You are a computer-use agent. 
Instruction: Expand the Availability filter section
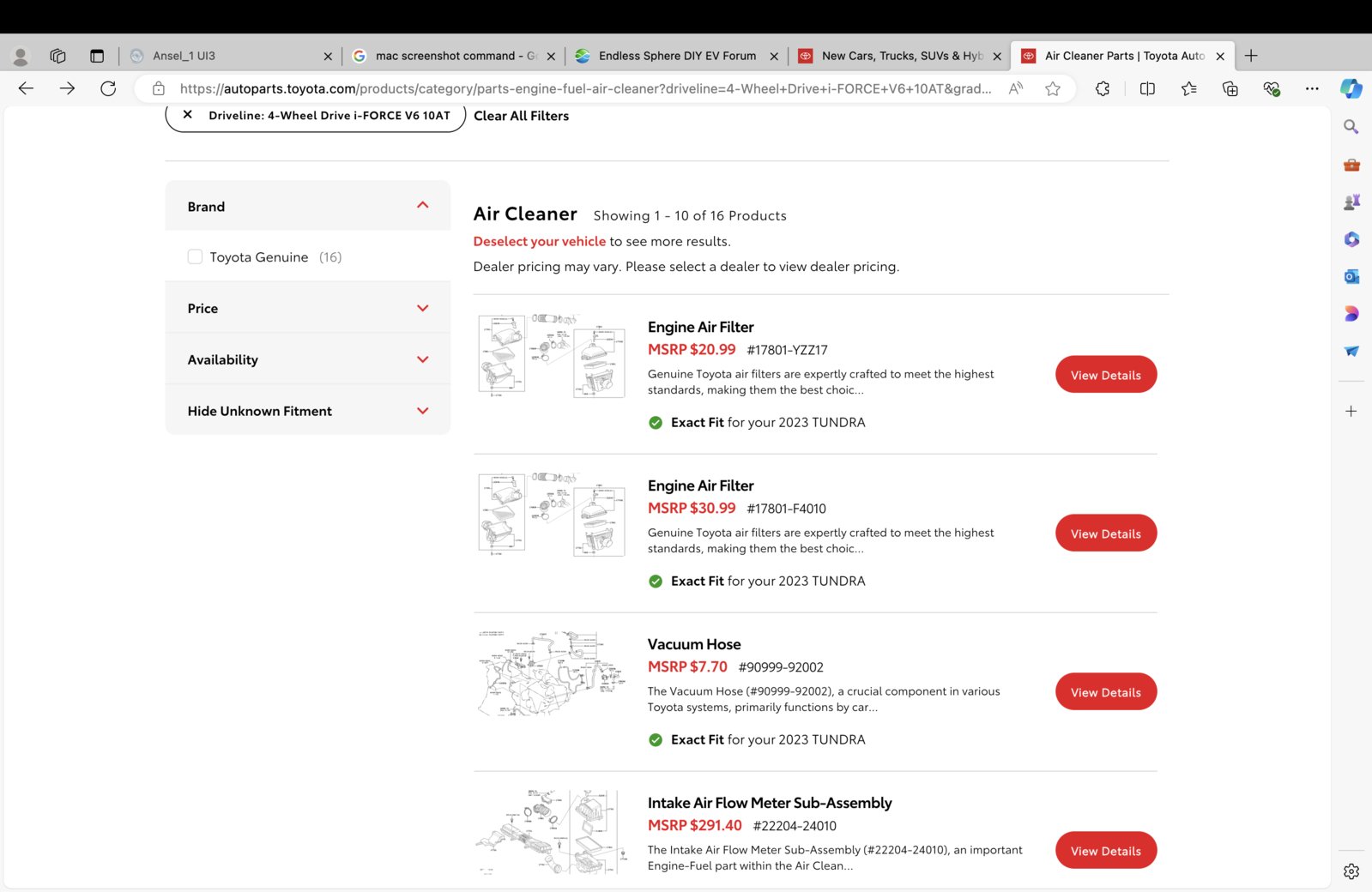[307, 359]
